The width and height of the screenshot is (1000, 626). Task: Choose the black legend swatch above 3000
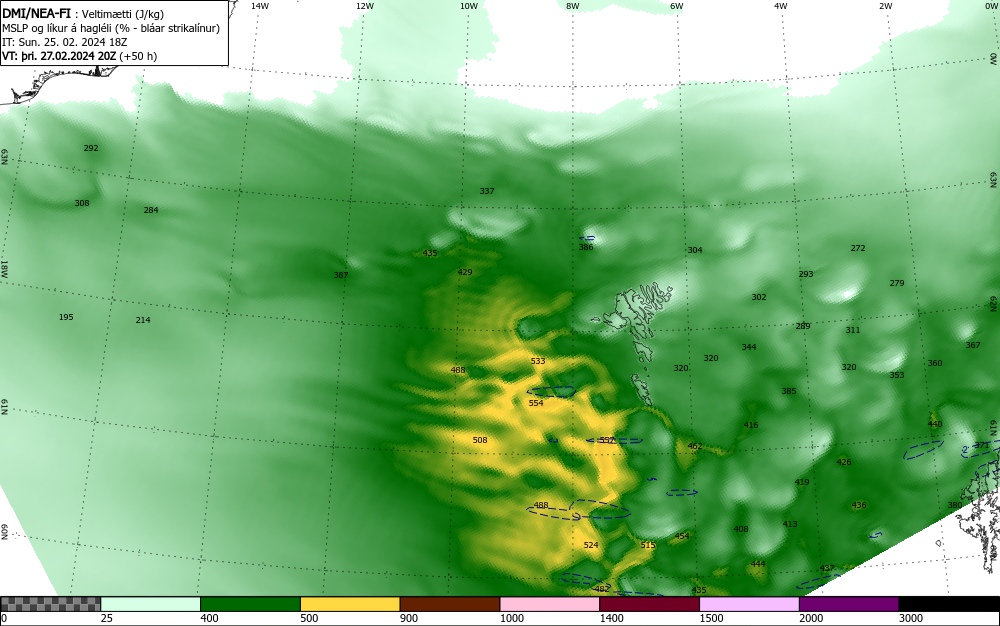click(x=949, y=604)
